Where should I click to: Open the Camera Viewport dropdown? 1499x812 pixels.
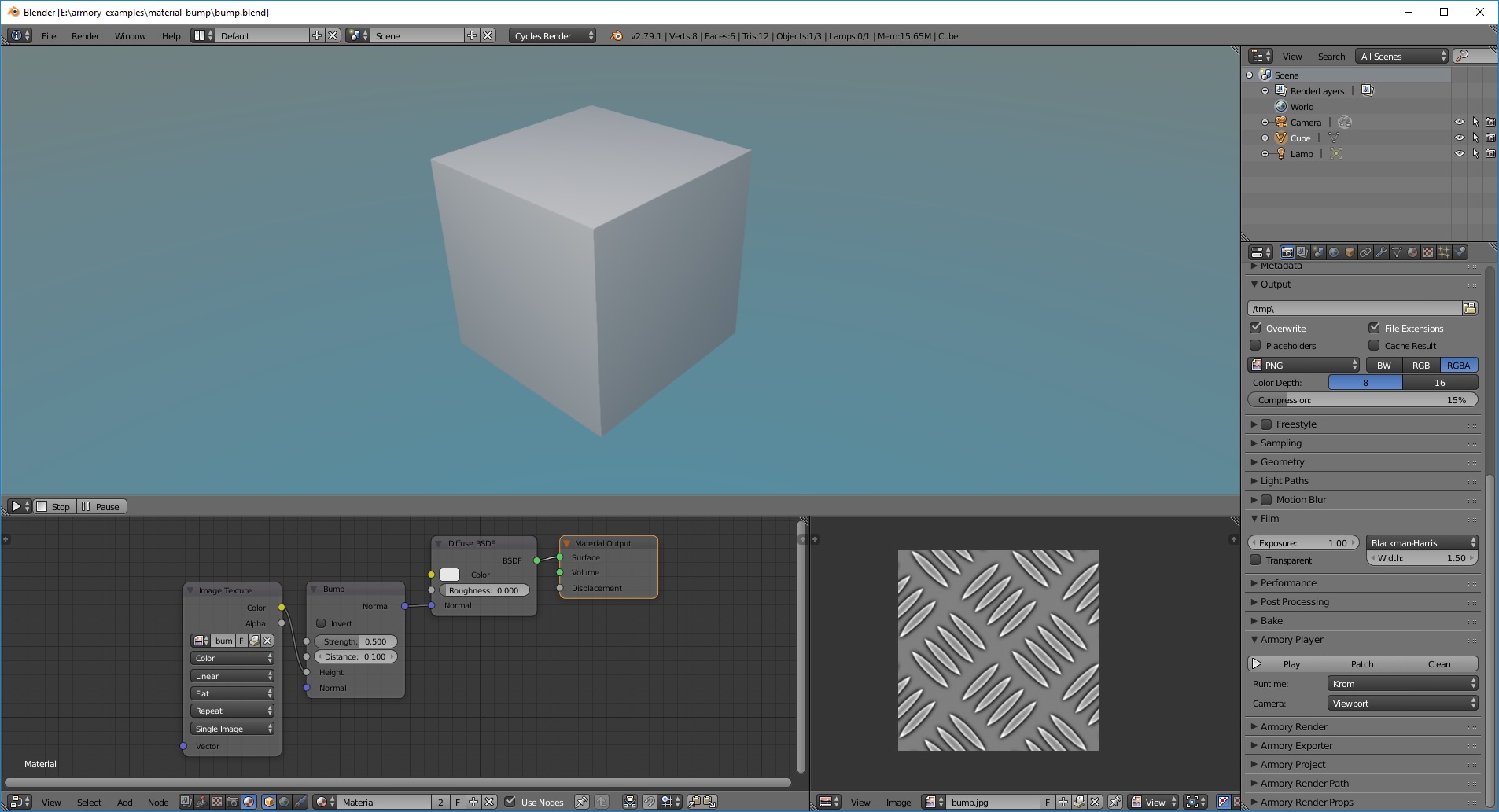click(x=1402, y=704)
